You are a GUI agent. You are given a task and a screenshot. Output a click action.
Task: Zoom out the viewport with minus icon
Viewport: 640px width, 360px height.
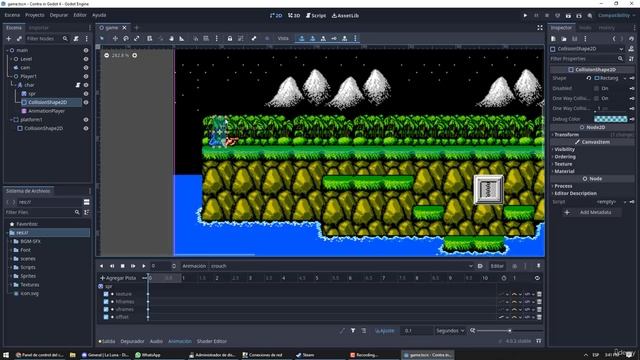pyautogui.click(x=107, y=55)
